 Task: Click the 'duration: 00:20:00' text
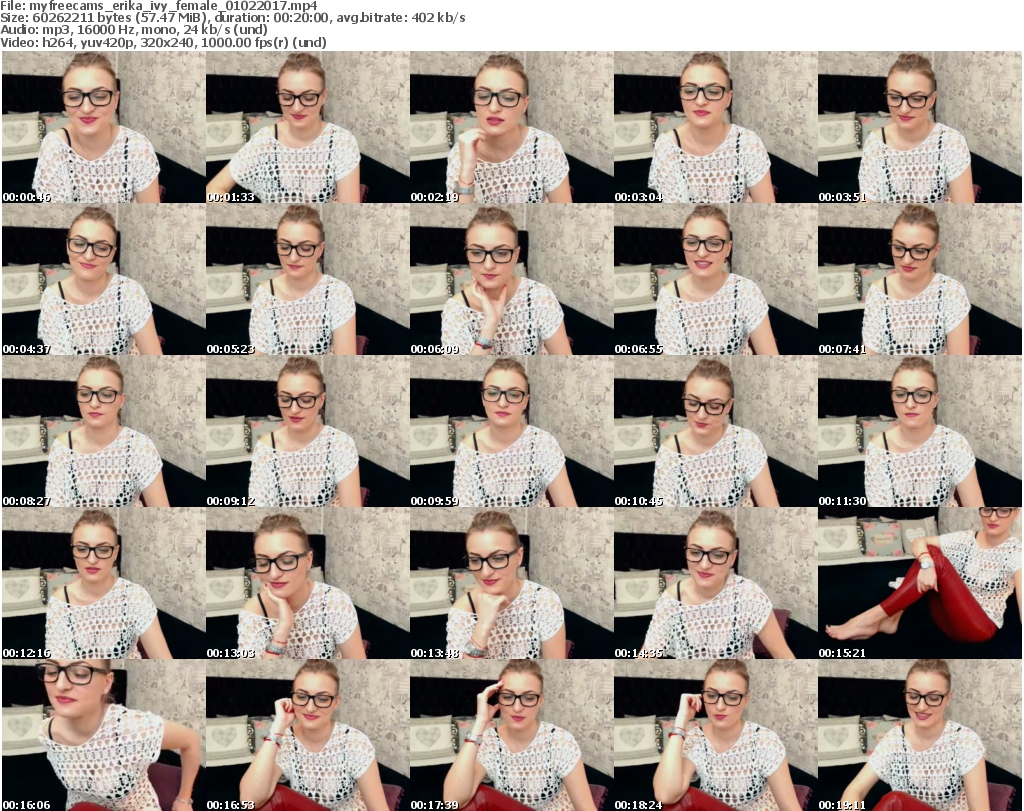tap(272, 18)
